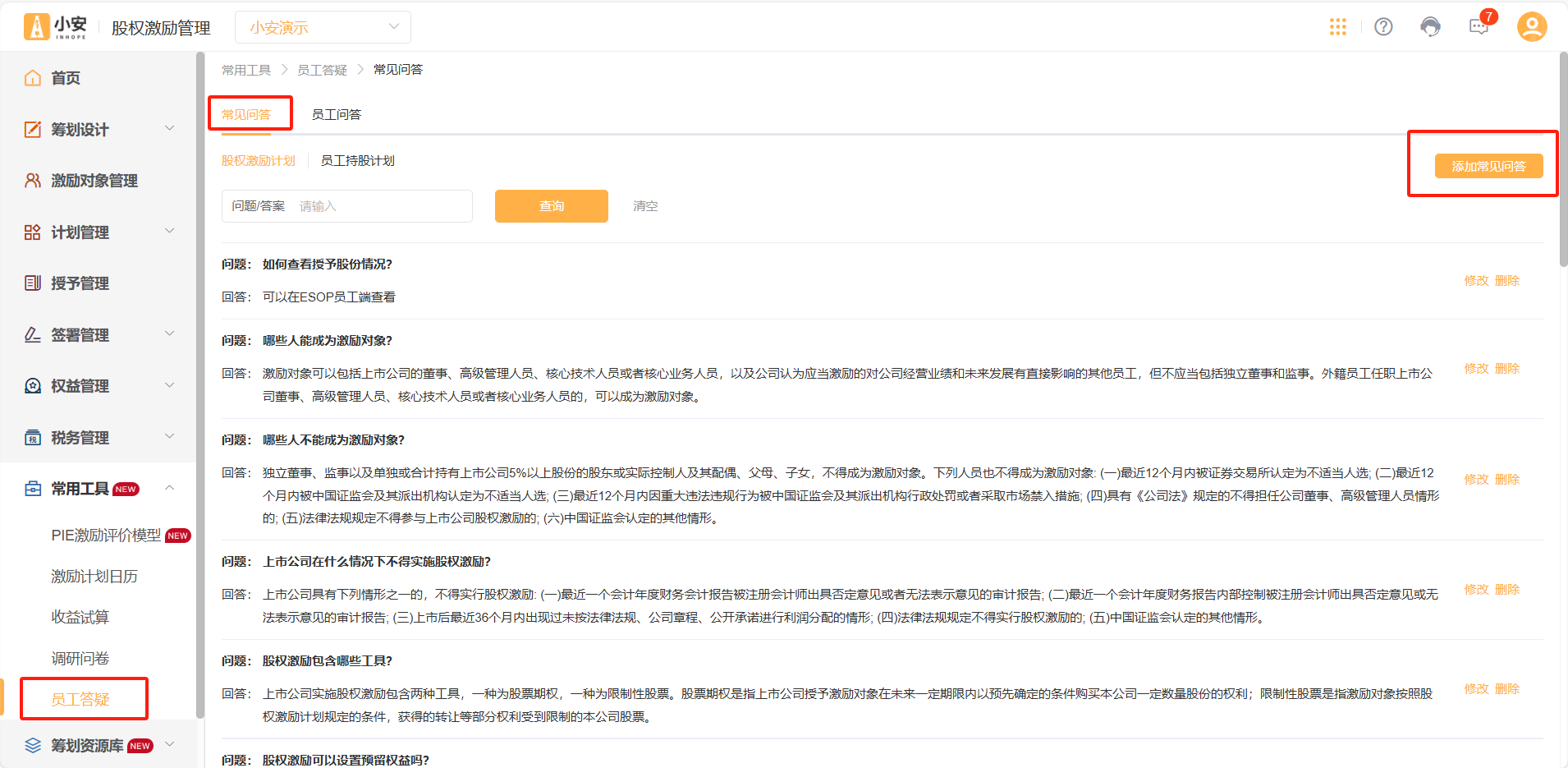1568x768 pixels.
Task: Select the 员工持股计划 sub-tab
Action: point(358,160)
